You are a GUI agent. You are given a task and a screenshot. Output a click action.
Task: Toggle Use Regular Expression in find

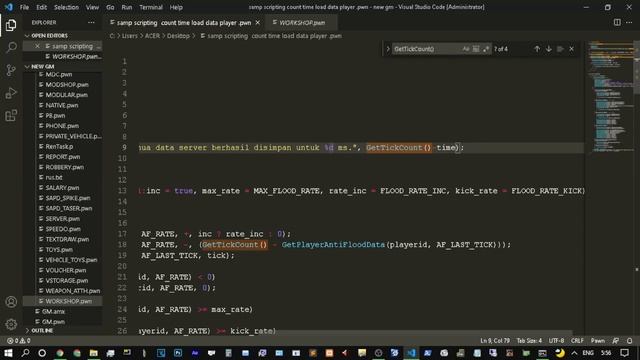tap(486, 49)
